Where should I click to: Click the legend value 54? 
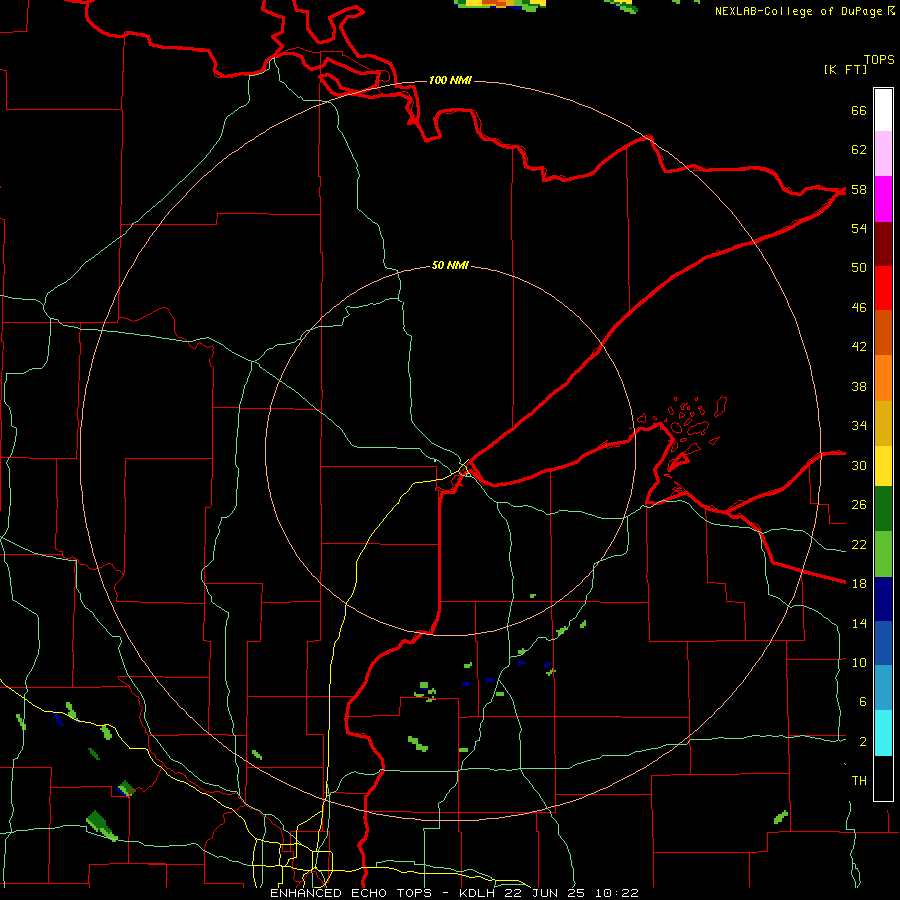click(859, 228)
